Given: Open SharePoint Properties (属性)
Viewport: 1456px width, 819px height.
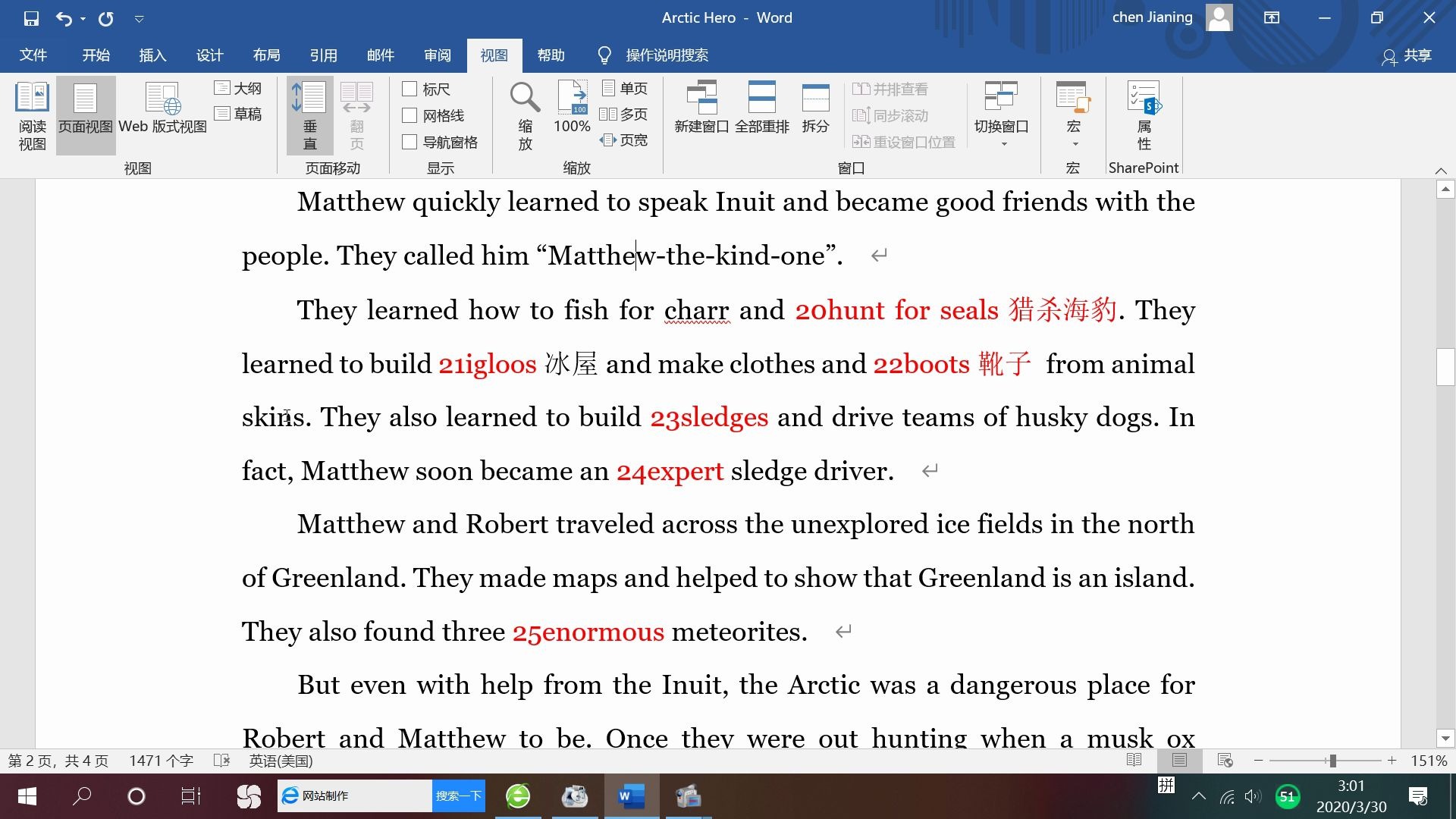Looking at the screenshot, I should (1144, 116).
